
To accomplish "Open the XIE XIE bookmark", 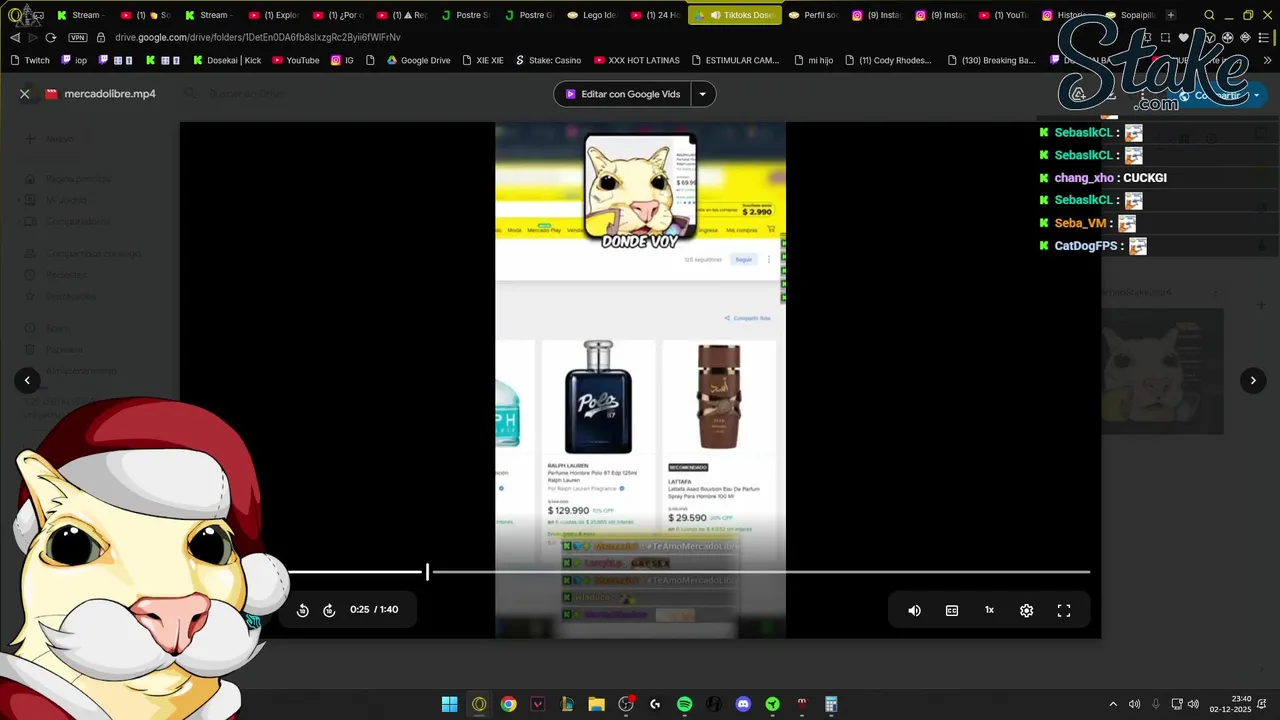I will click(482, 60).
